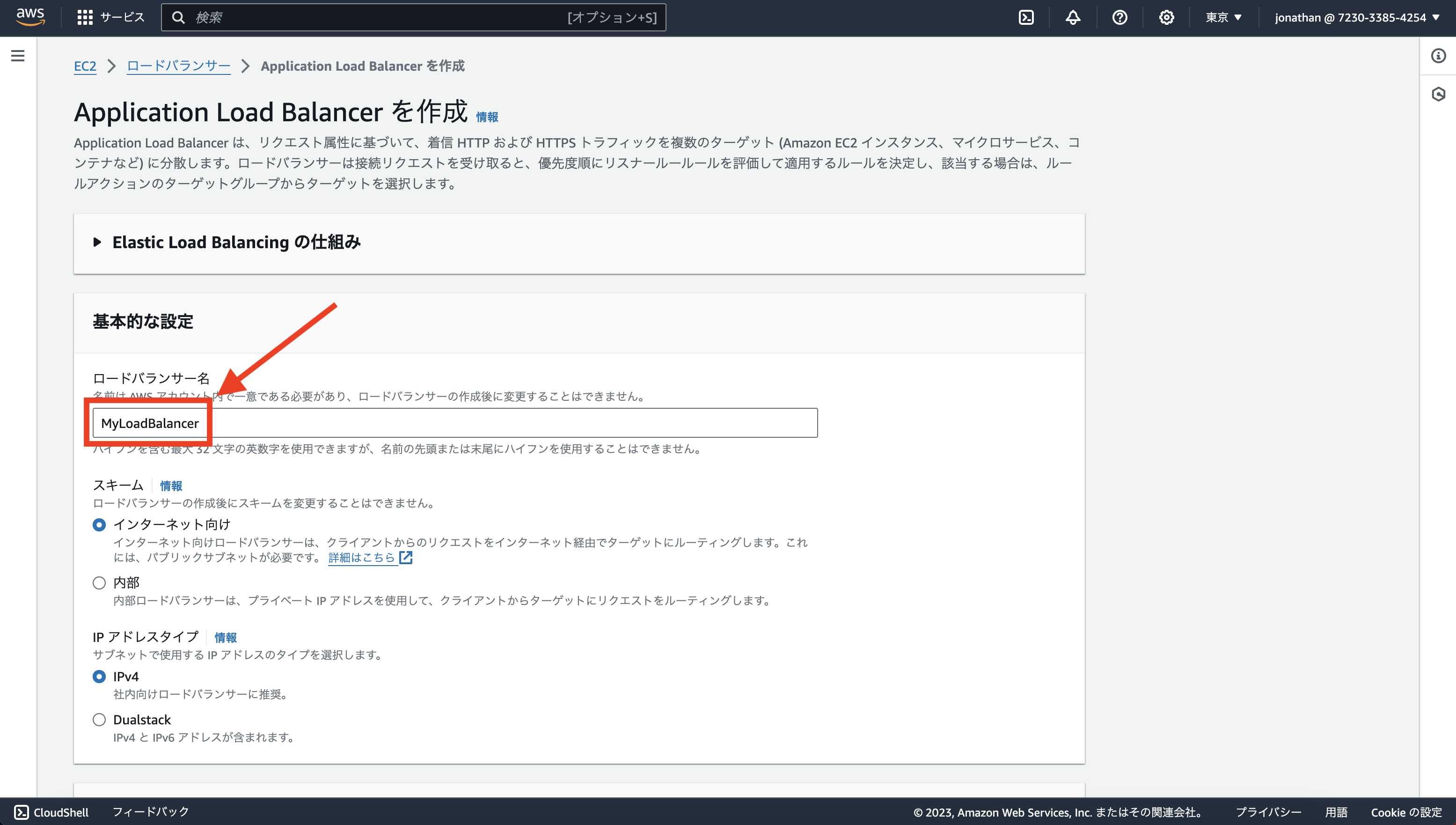Click the AWS logo
This screenshot has height=825, width=1456.
coord(30,16)
